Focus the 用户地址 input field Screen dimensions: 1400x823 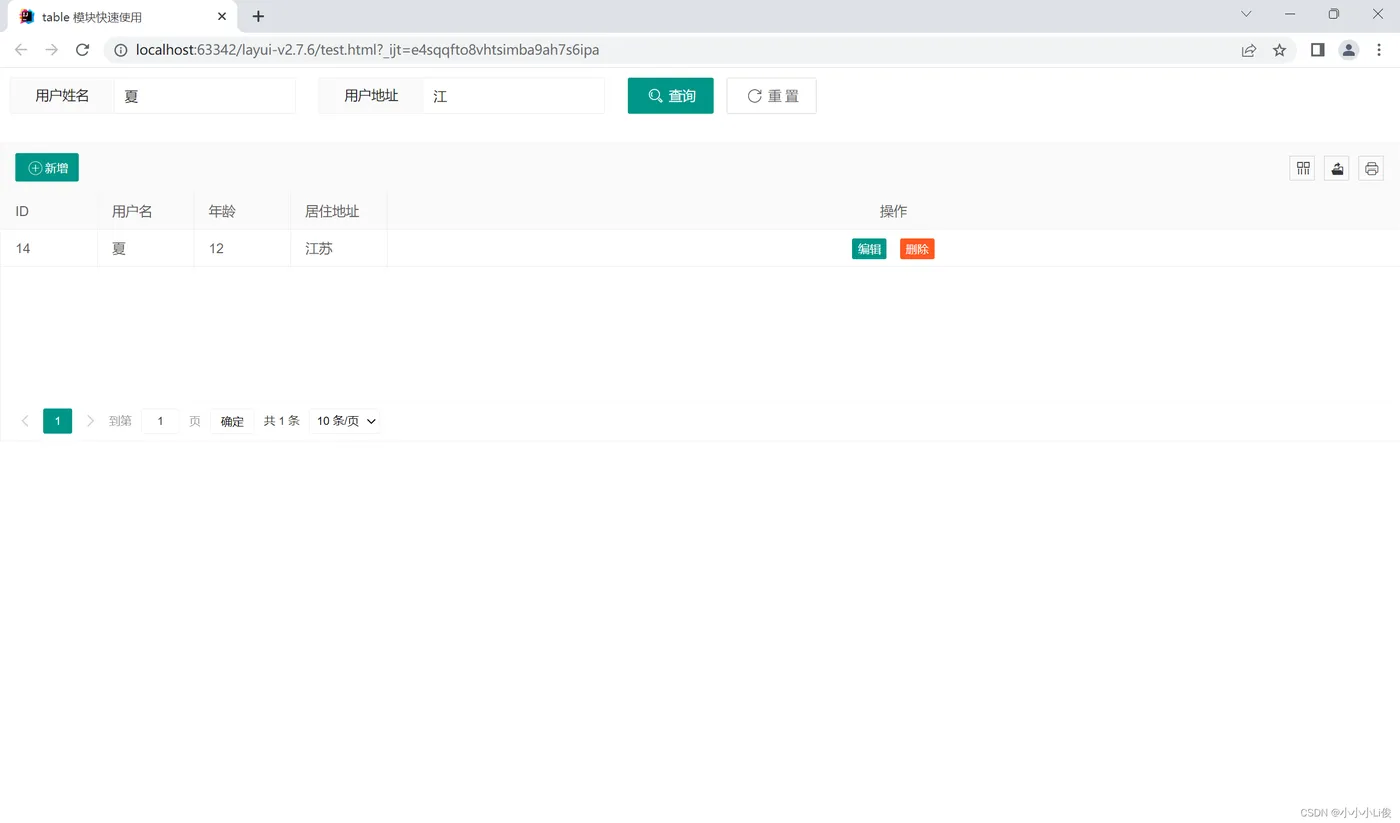[x=514, y=96]
